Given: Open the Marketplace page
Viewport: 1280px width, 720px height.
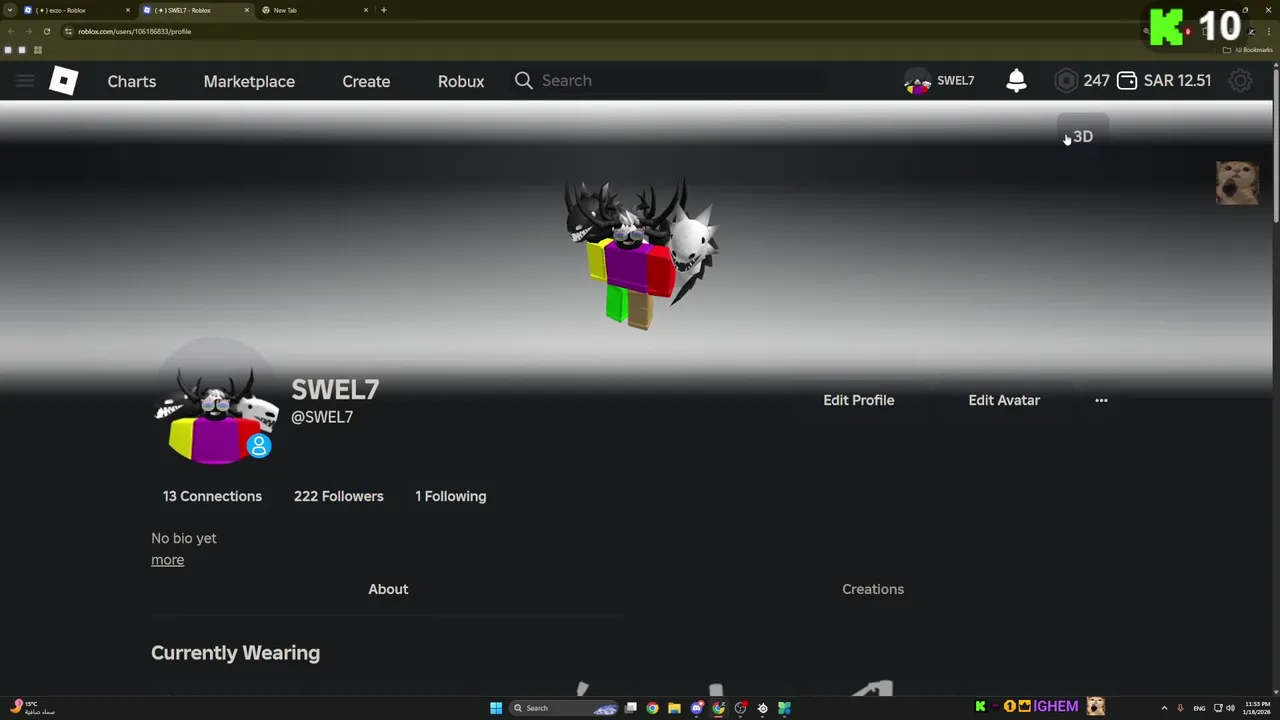Looking at the screenshot, I should click(249, 81).
